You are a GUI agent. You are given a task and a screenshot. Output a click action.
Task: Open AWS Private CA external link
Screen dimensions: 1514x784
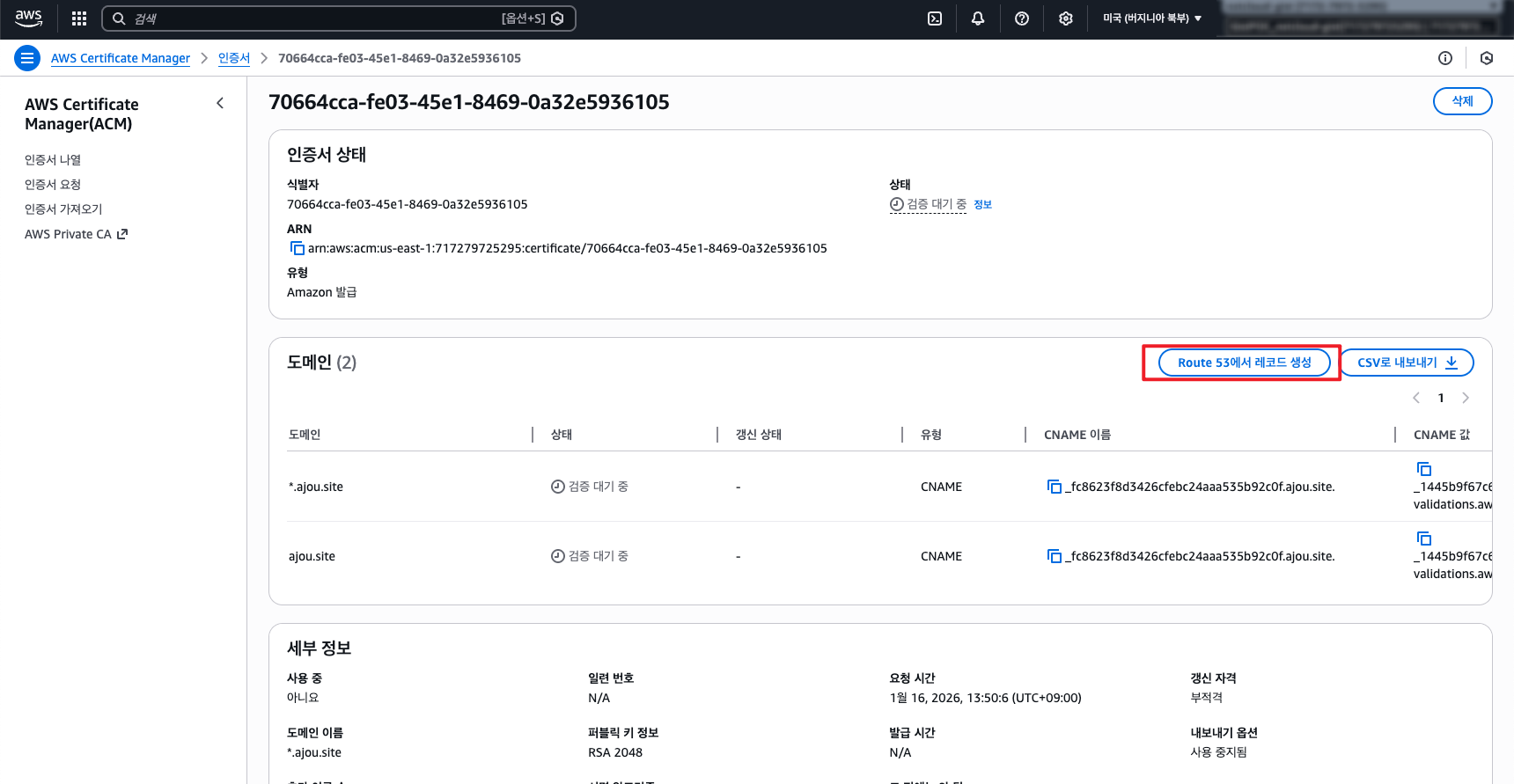(77, 234)
